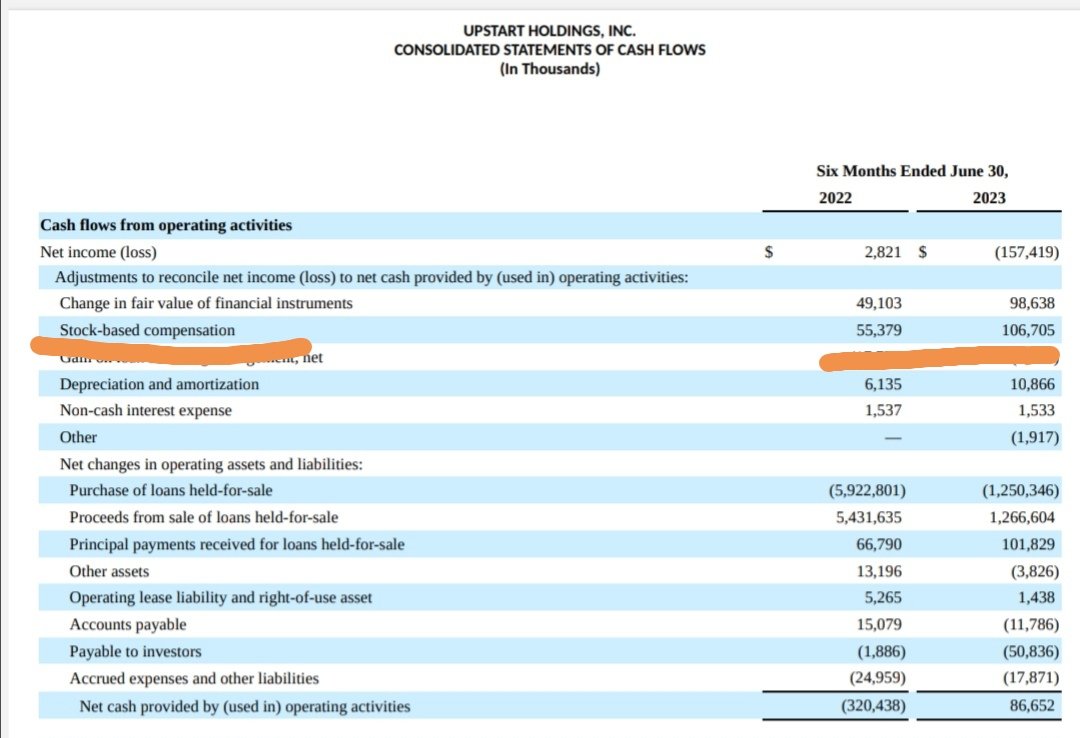The width and height of the screenshot is (1080, 738).
Task: Select depreciation value 10,866
Action: click(x=1032, y=385)
